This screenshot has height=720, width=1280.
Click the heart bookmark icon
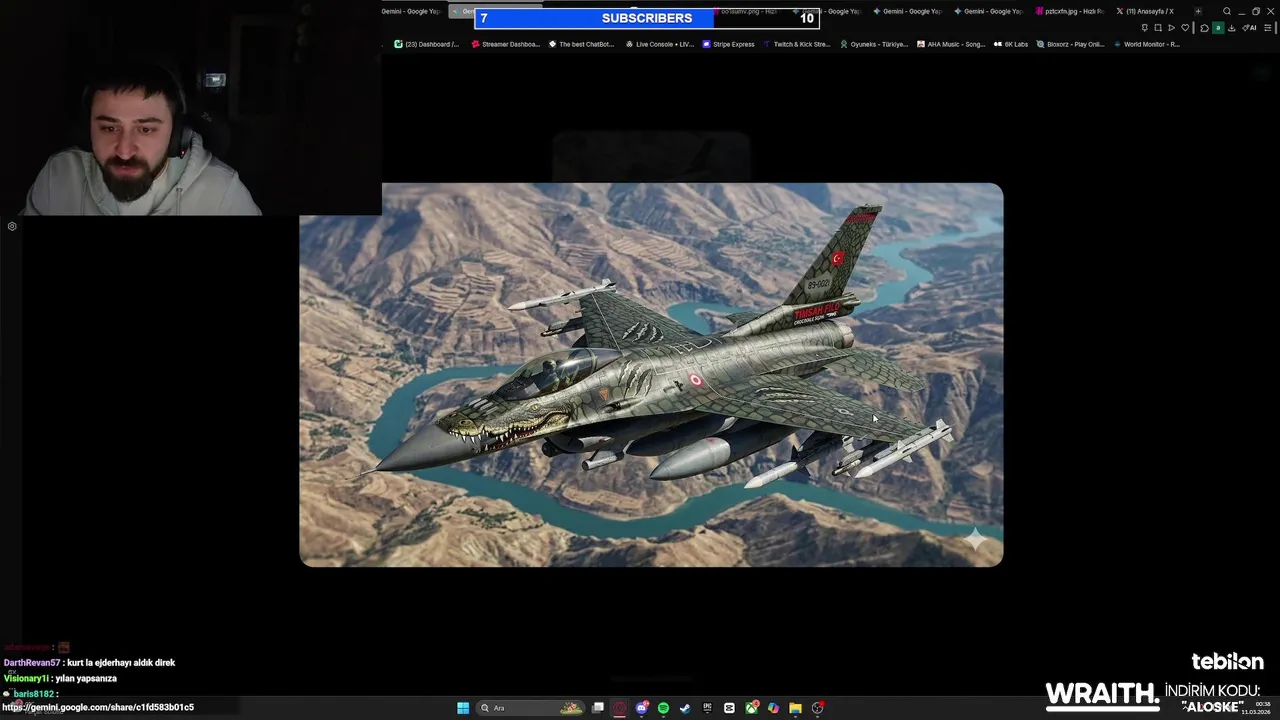pyautogui.click(x=1185, y=28)
